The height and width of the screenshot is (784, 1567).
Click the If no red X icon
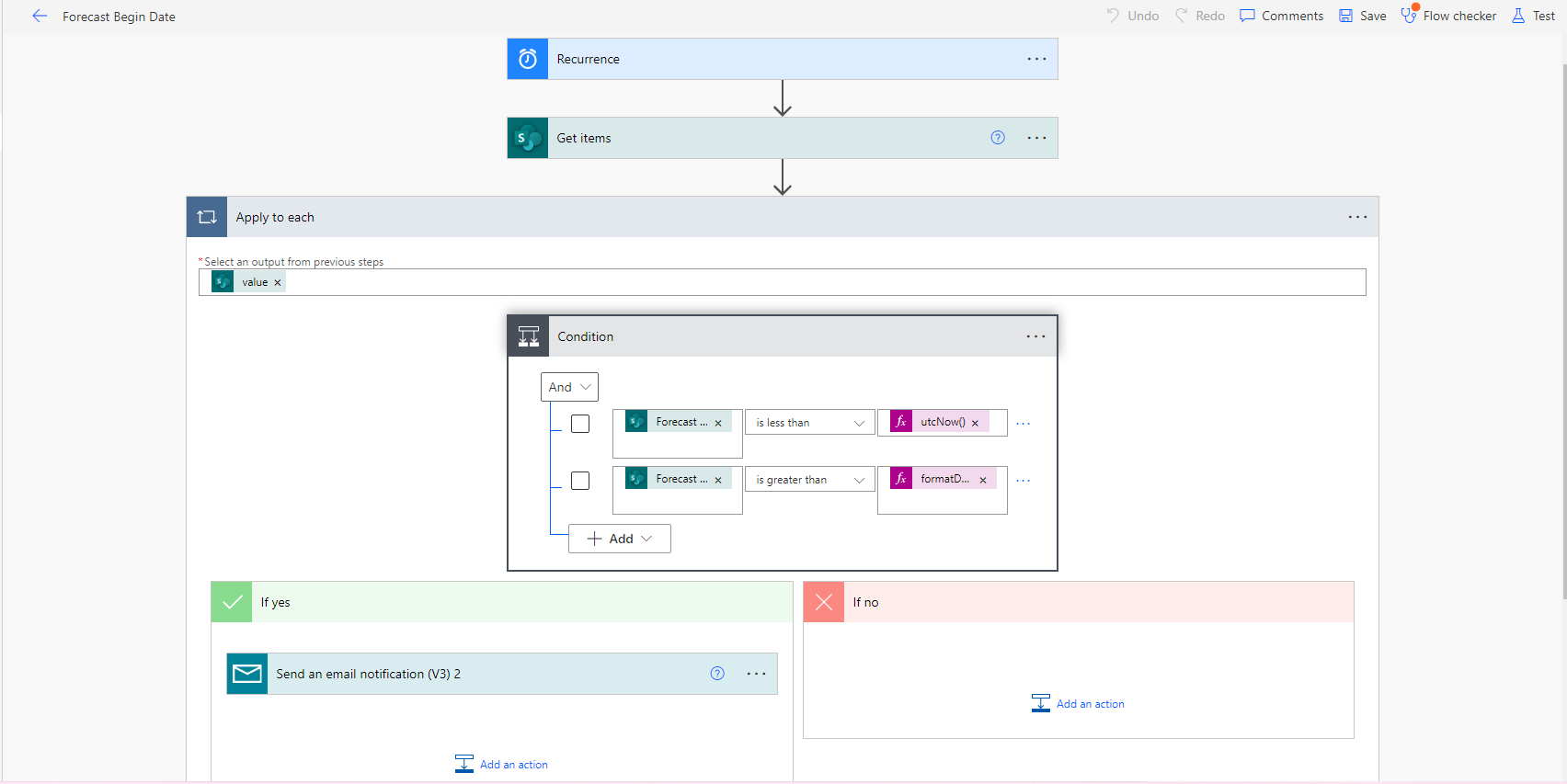pos(824,602)
